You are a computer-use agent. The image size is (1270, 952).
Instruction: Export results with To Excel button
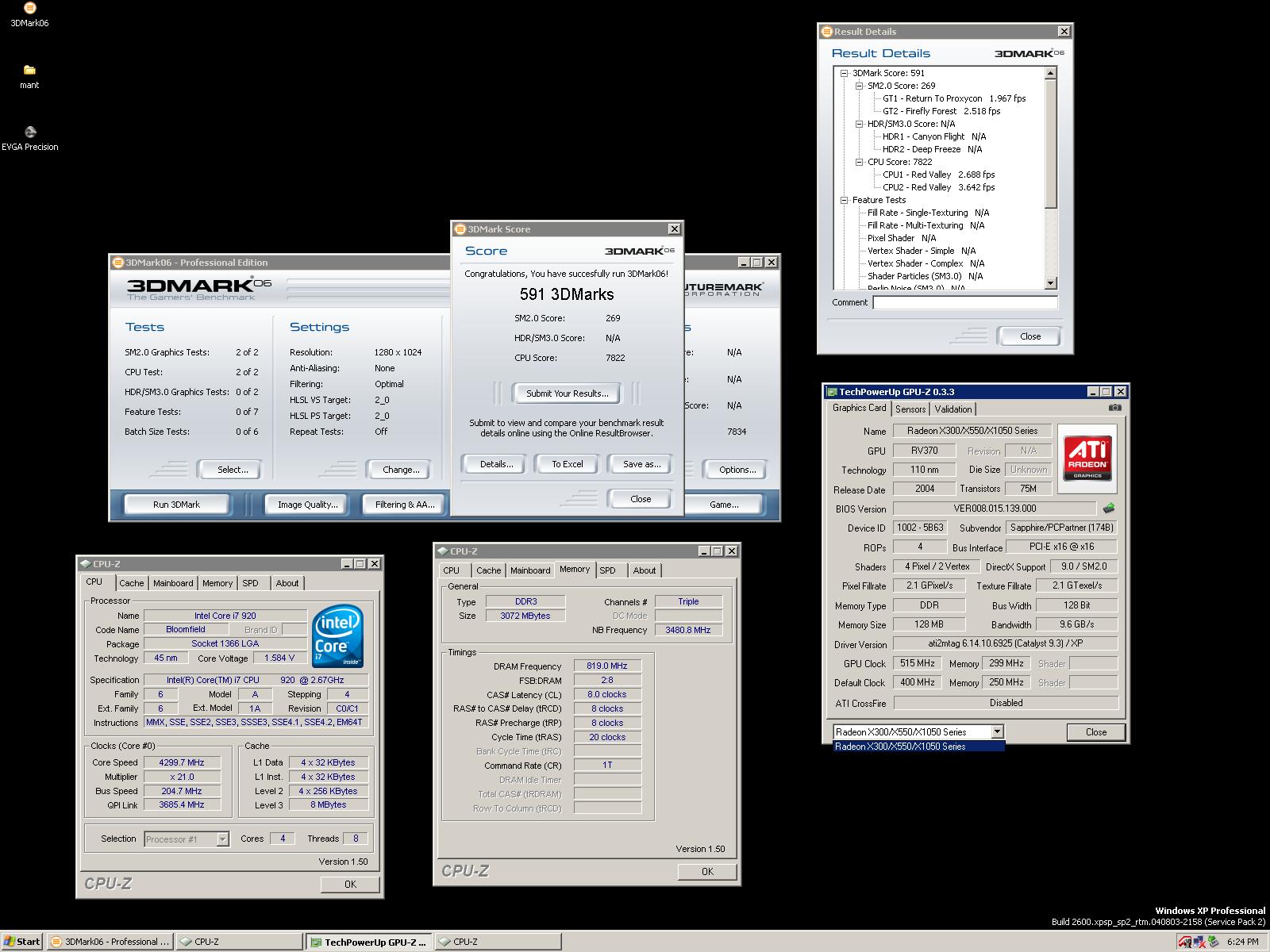coord(568,464)
